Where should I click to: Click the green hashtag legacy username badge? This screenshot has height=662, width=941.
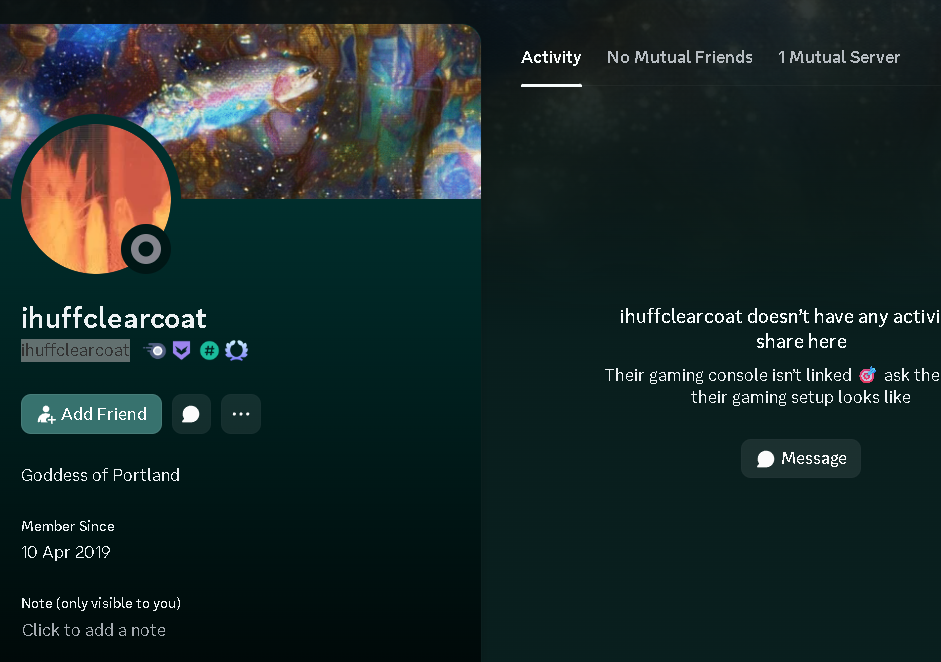209,351
